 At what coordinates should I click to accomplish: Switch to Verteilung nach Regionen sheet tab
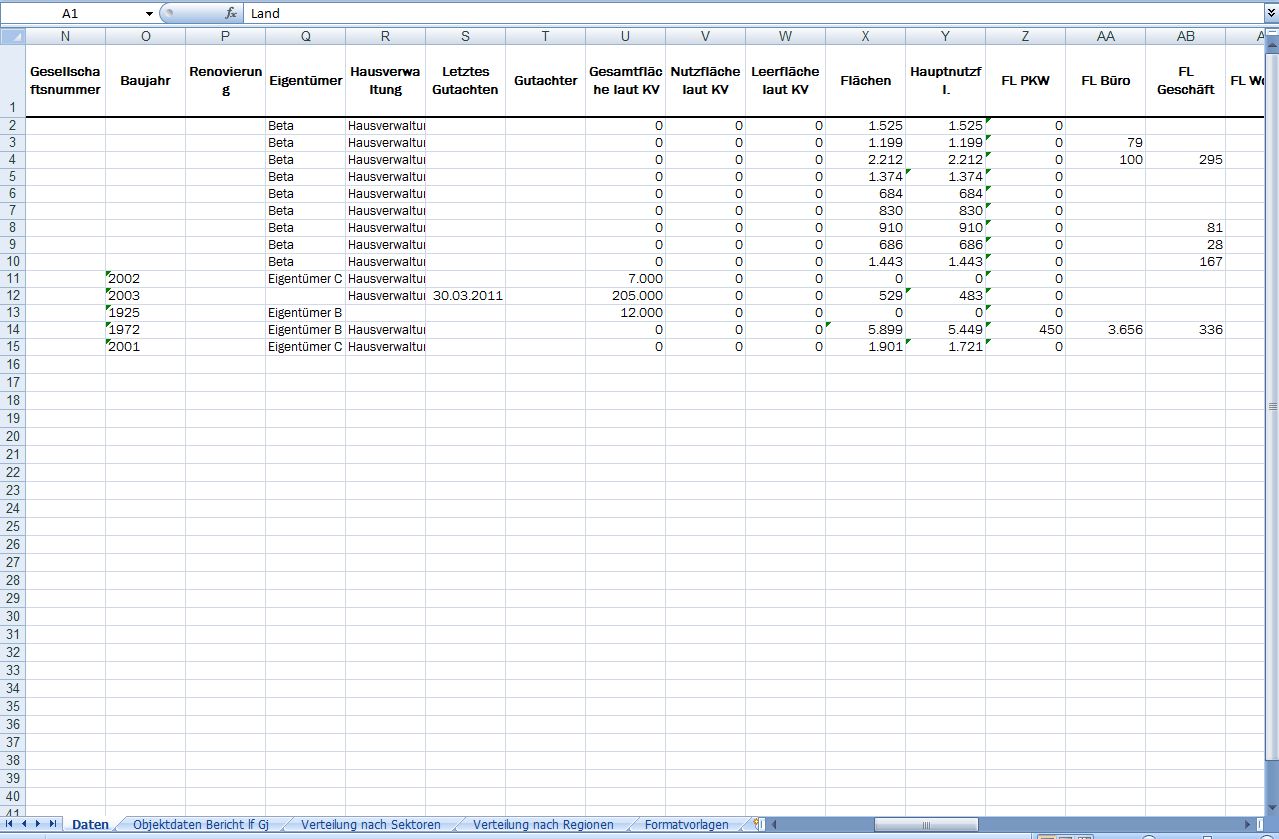point(543,825)
